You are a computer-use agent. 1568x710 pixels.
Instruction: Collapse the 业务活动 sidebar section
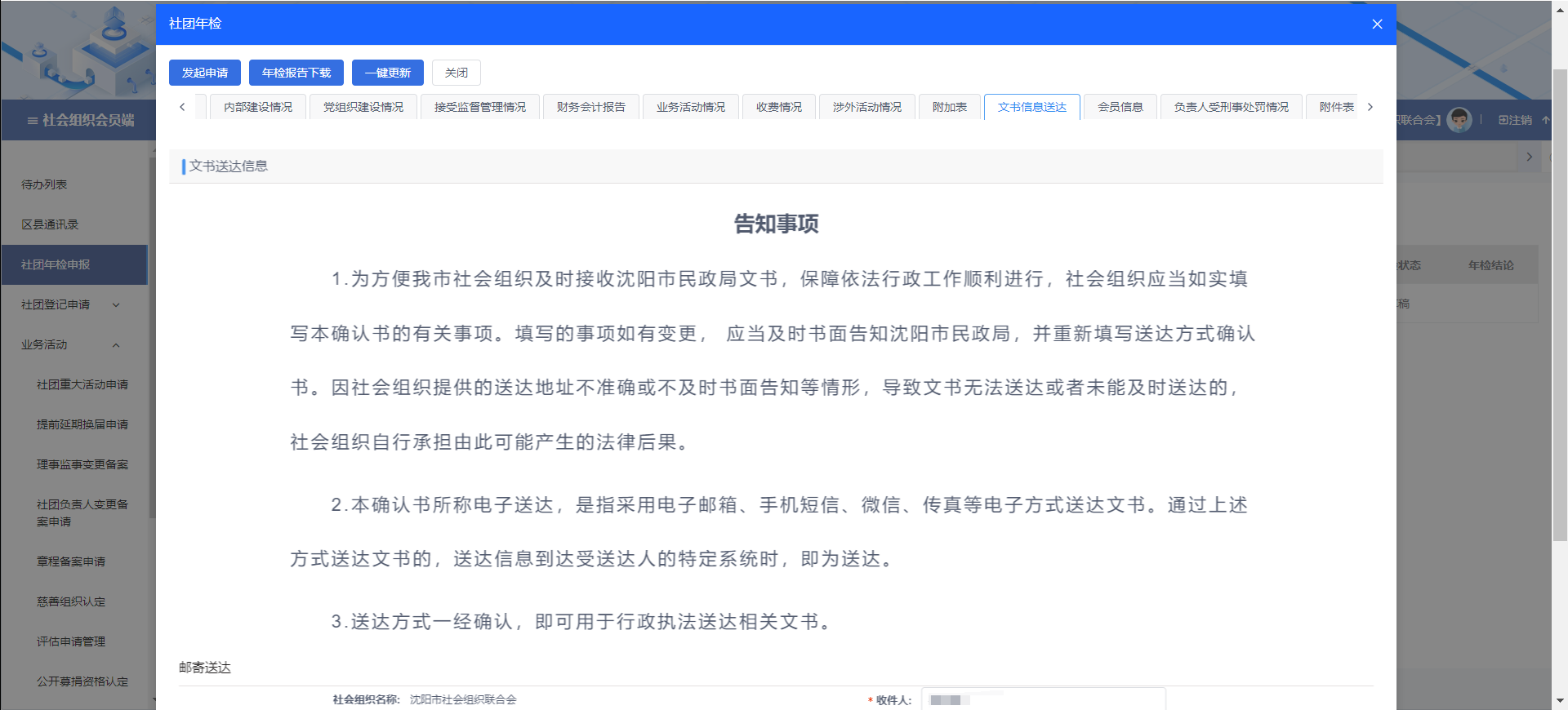116,345
